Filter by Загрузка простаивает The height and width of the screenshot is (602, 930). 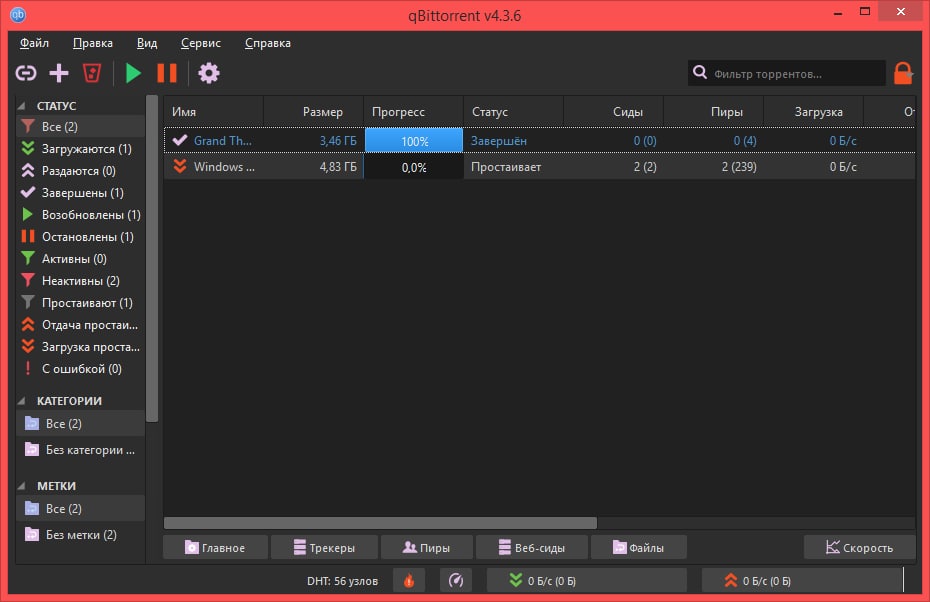point(80,346)
